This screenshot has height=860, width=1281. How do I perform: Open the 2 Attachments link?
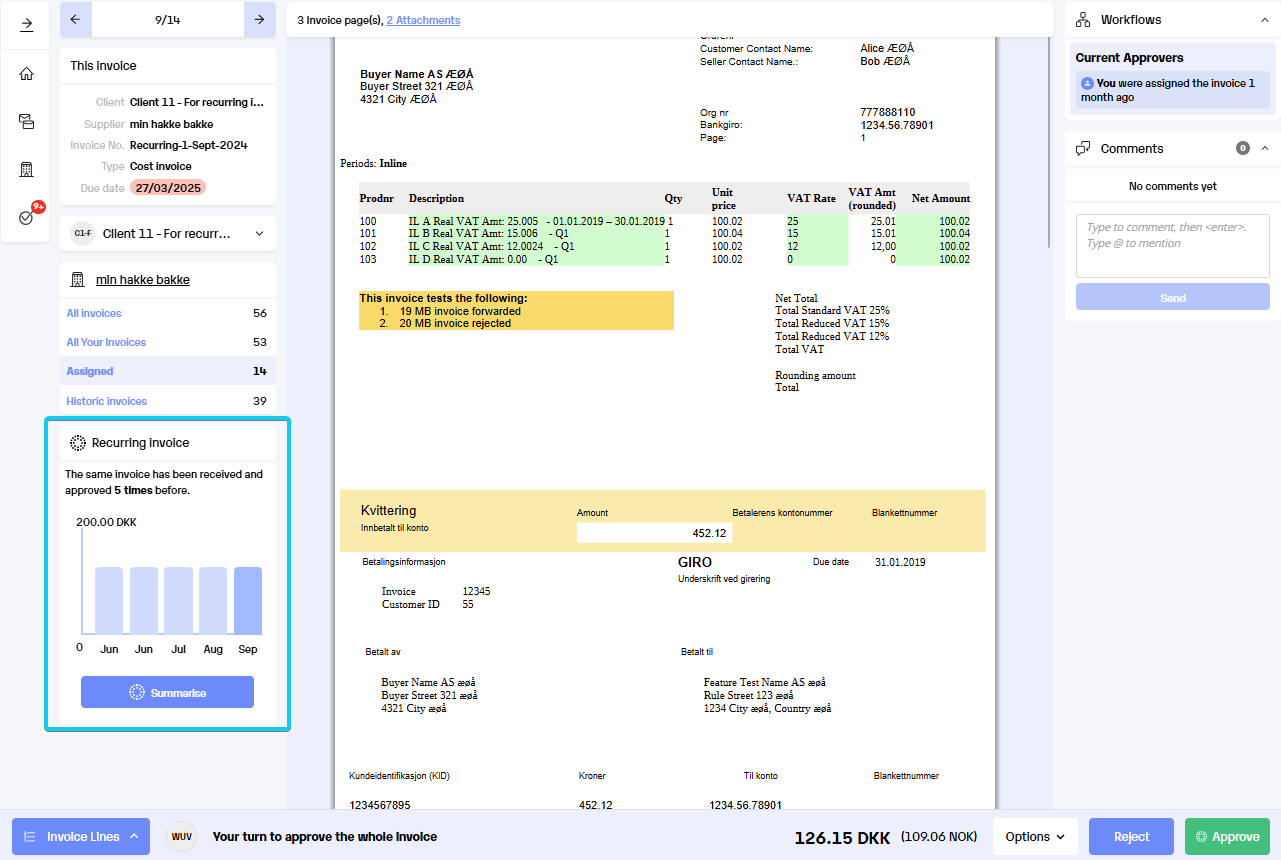pos(423,20)
